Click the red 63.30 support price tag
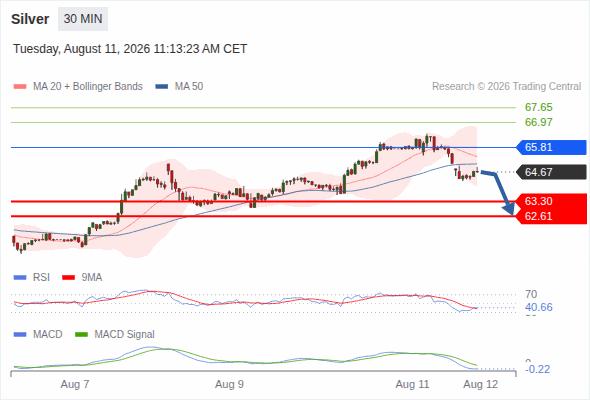This screenshot has height=400, width=590. (x=551, y=201)
